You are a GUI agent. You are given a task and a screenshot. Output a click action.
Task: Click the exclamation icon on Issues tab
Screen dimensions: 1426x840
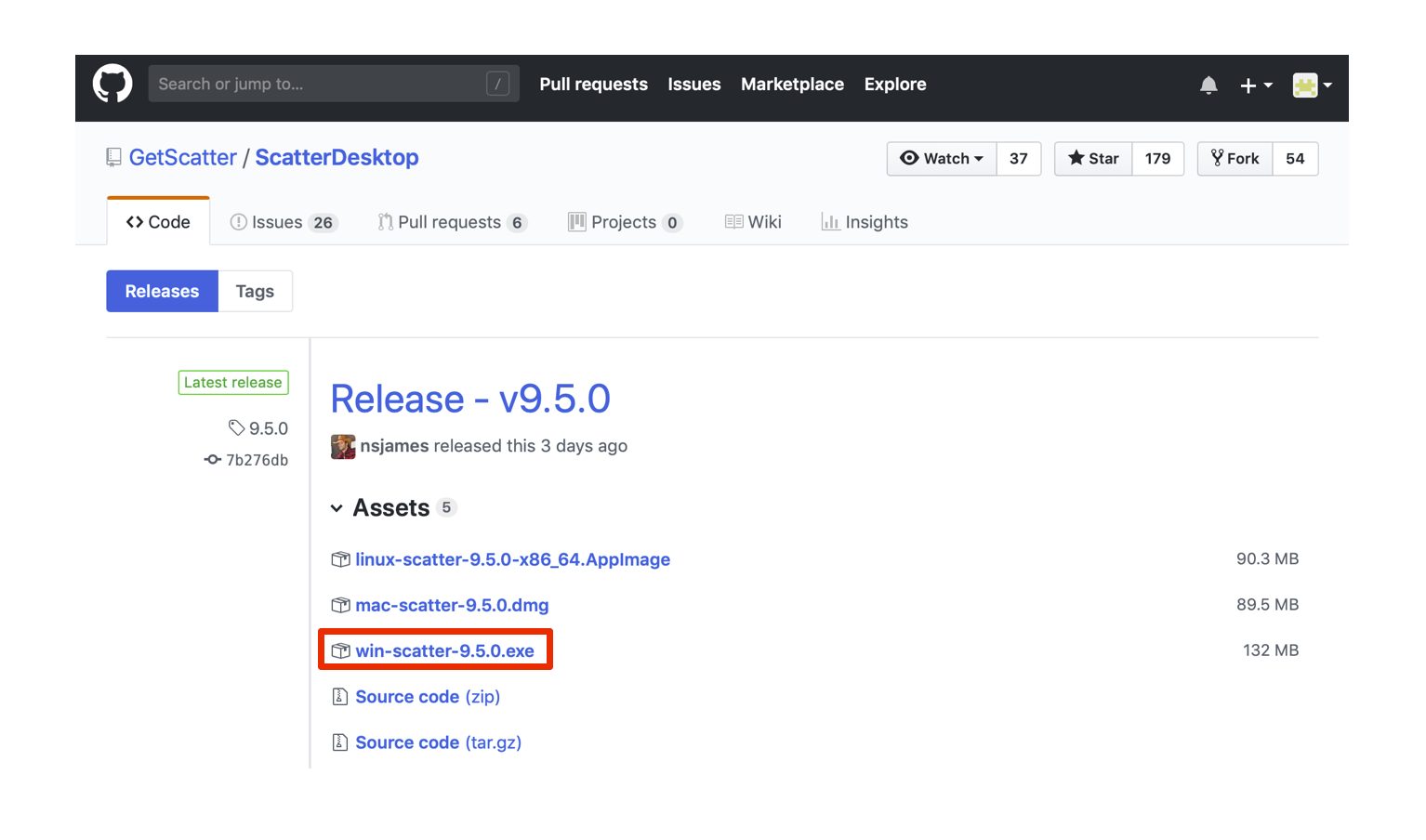coord(239,222)
